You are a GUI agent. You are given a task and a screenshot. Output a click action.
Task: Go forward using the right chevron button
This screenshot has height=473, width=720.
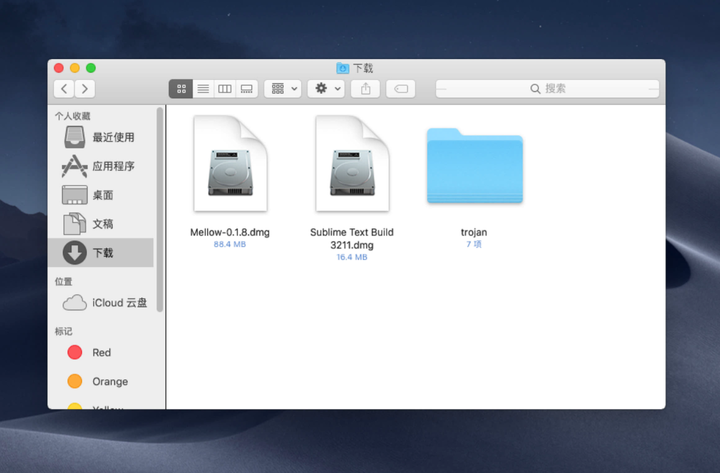click(x=85, y=89)
